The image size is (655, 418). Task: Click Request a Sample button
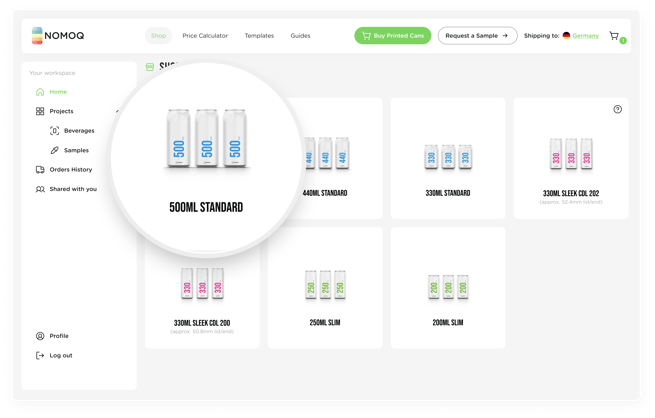tap(477, 36)
